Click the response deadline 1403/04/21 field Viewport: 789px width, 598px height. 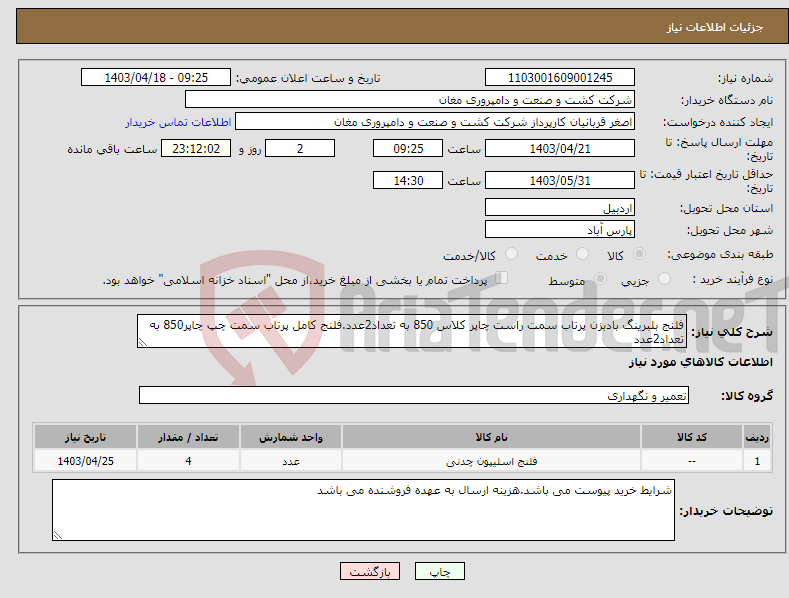coord(560,148)
